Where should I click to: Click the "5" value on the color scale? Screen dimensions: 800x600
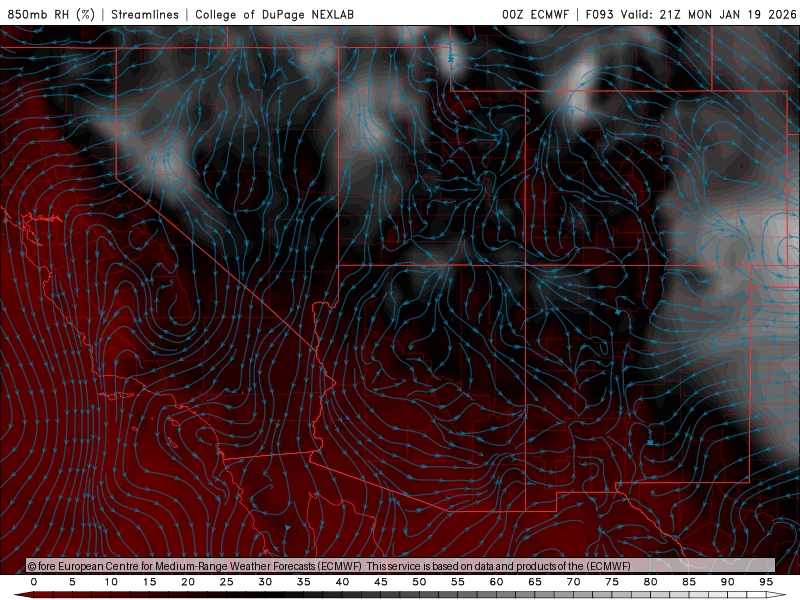click(x=72, y=582)
